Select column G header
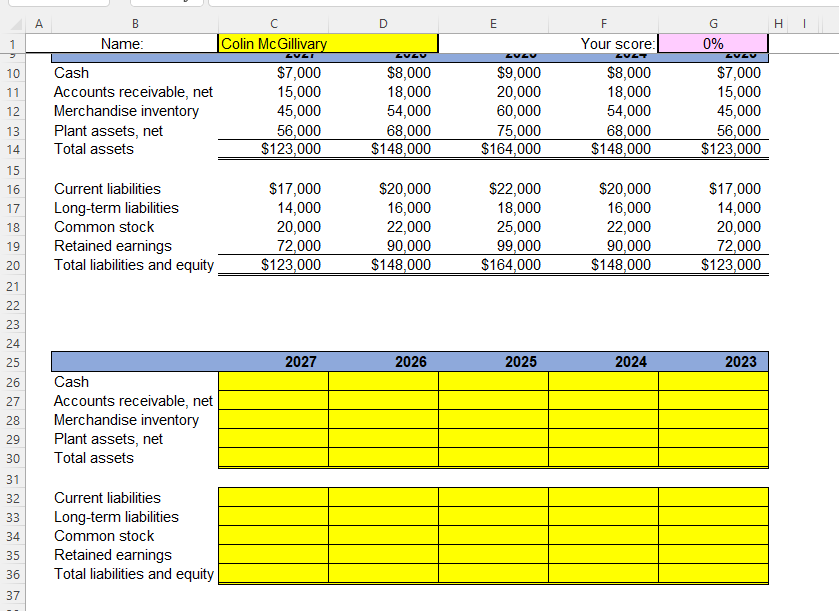This screenshot has width=839, height=611. (x=712, y=22)
